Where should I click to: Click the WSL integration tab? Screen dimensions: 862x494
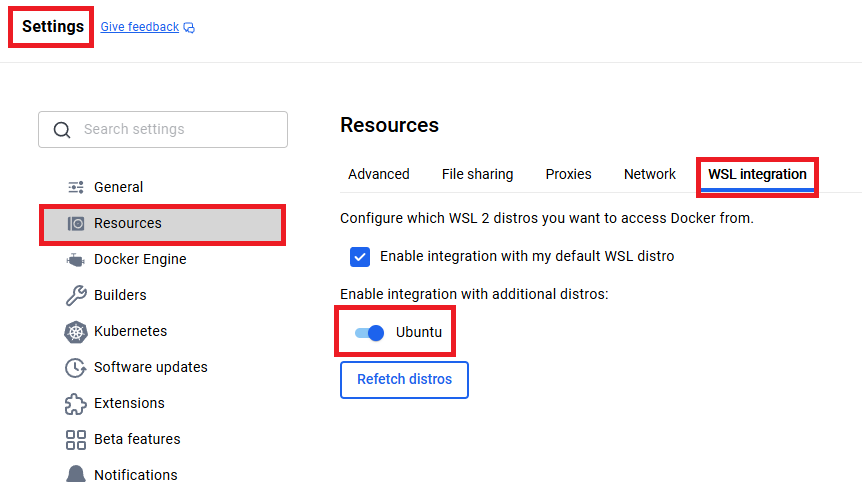(x=758, y=175)
